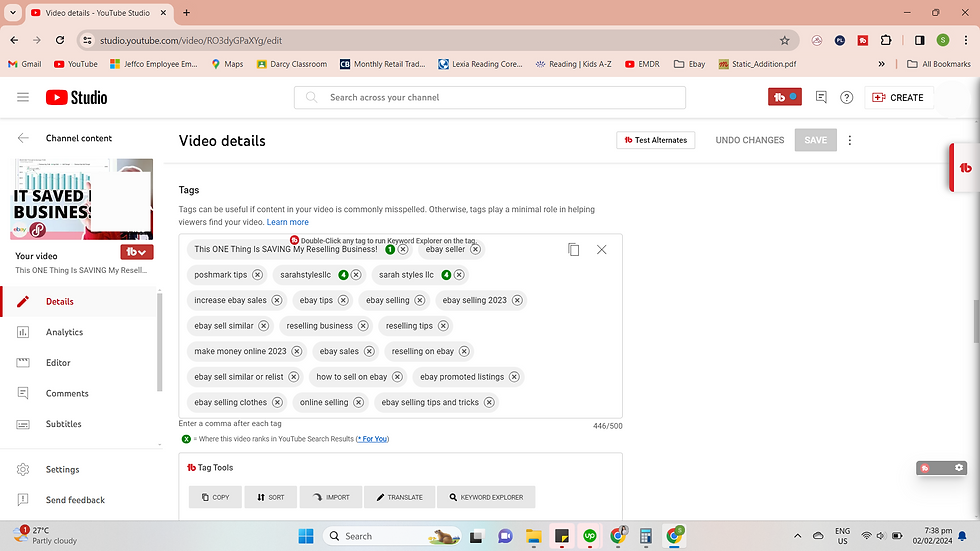Open the Help question-mark icon
The image size is (980, 551).
[x=846, y=97]
